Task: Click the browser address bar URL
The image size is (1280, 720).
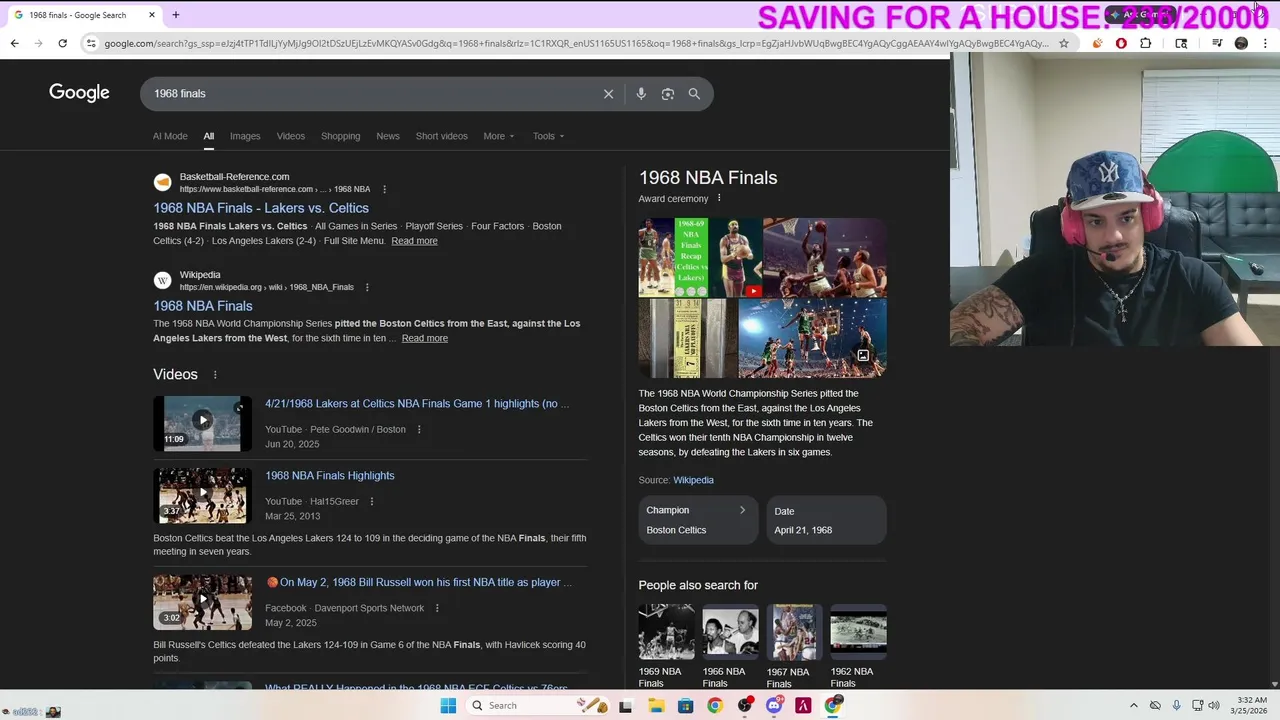Action: pyautogui.click(x=575, y=43)
